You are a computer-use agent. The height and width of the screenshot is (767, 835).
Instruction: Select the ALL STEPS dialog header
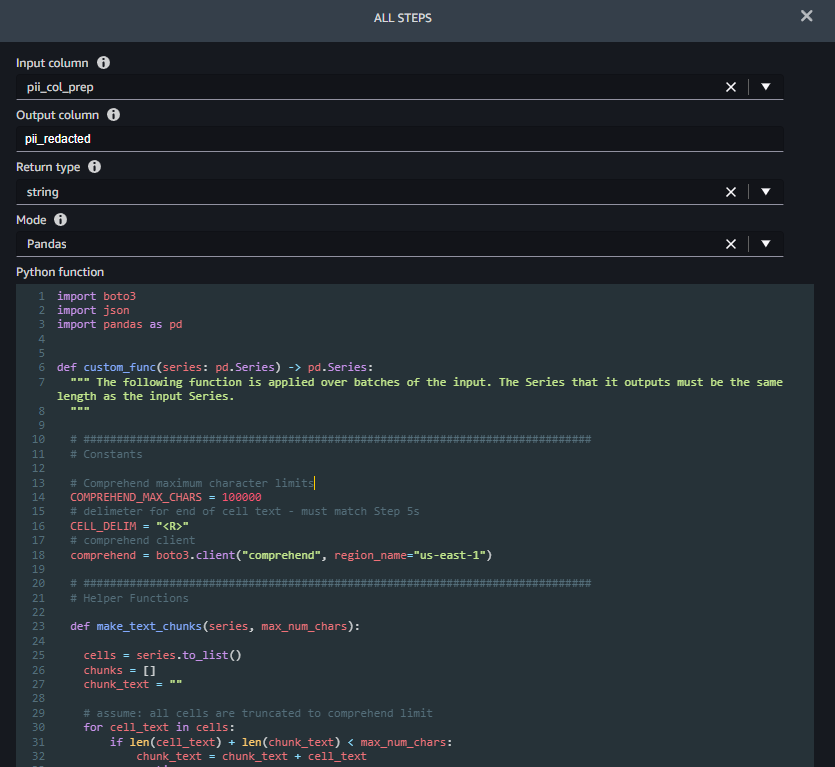(402, 17)
